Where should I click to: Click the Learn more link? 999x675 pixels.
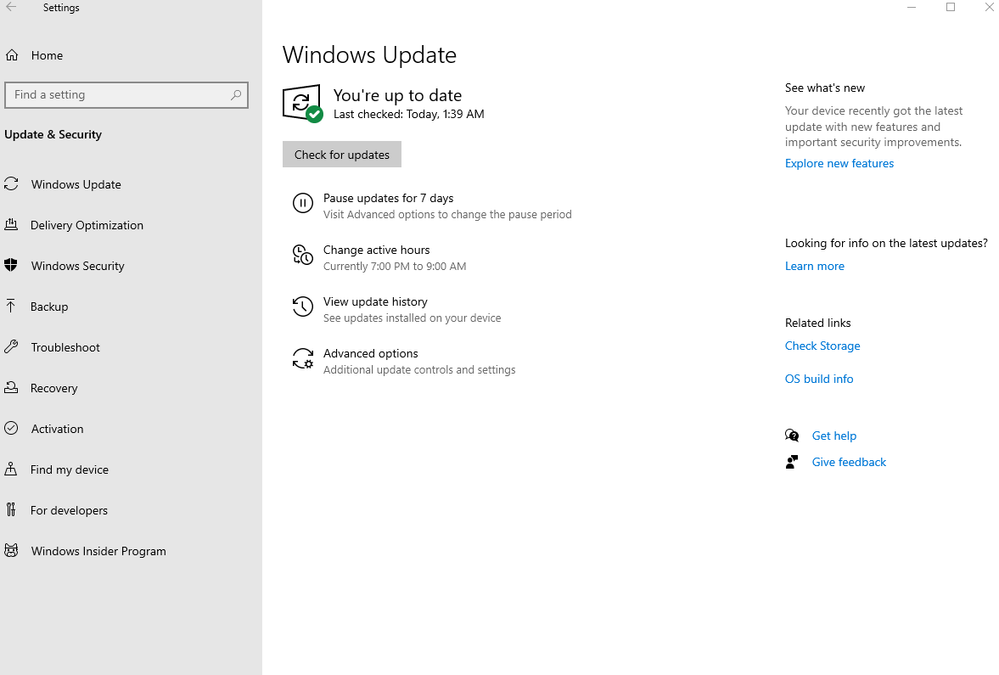coord(814,266)
